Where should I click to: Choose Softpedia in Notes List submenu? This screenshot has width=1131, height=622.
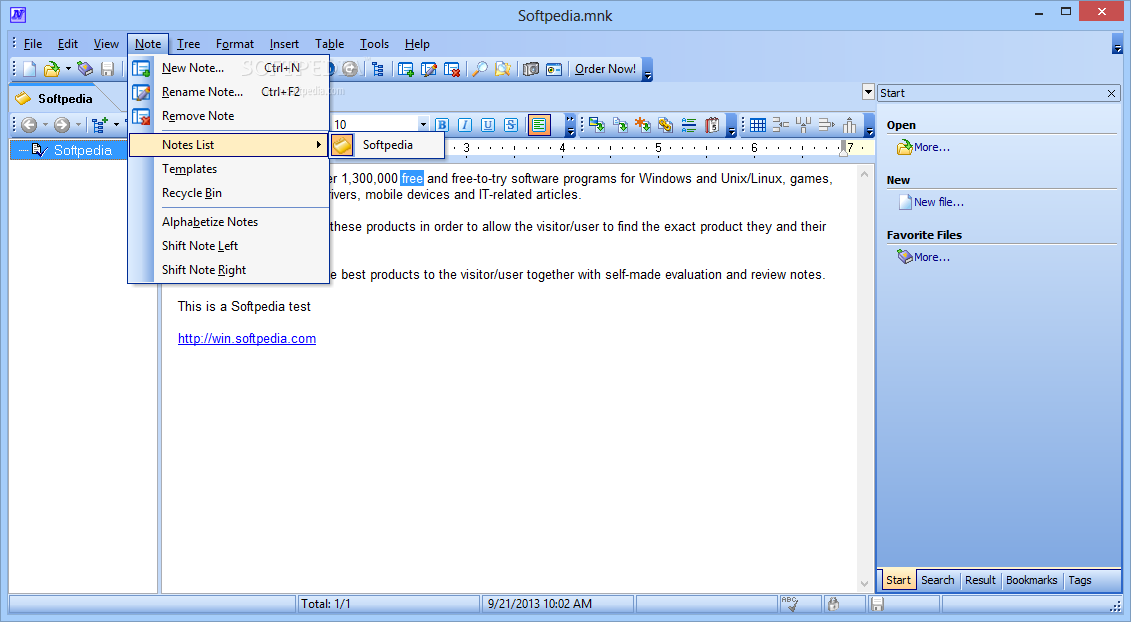pos(387,145)
